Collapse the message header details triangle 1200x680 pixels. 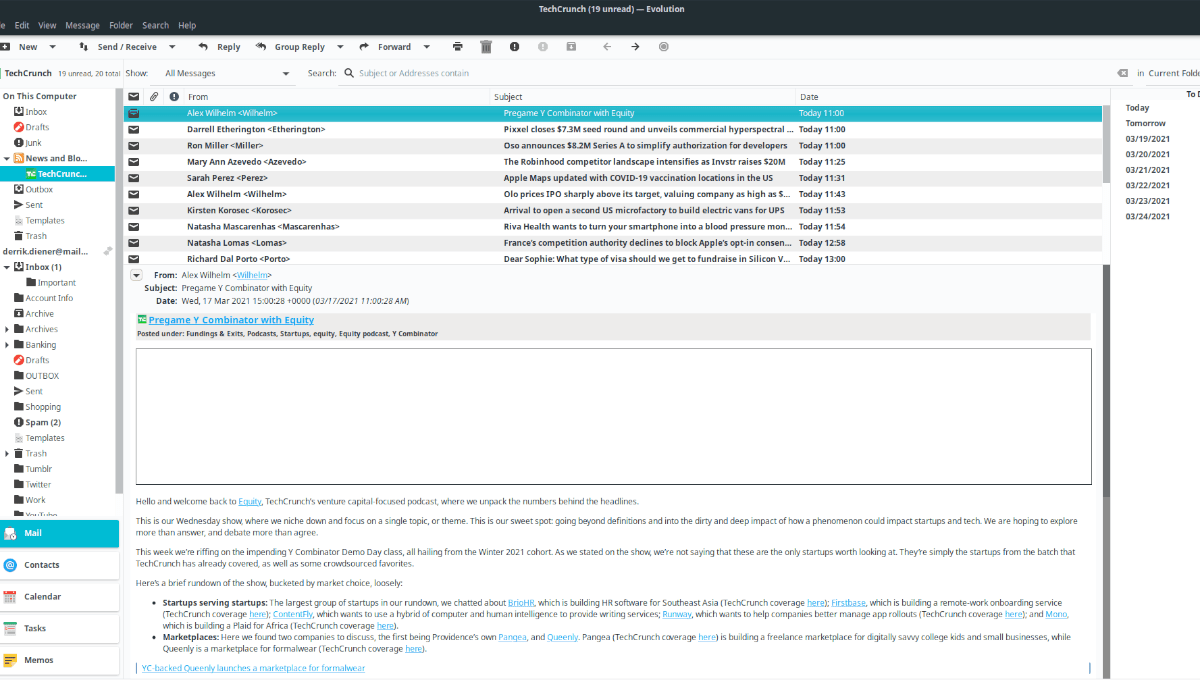135,274
